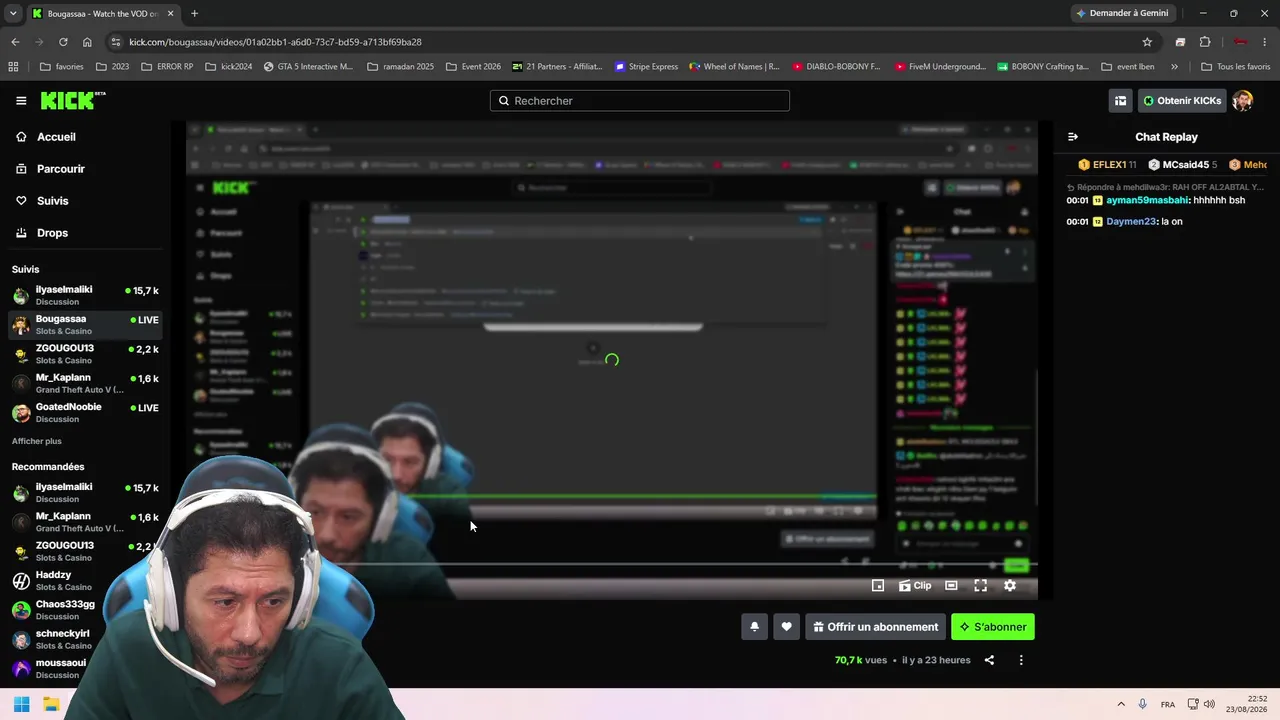Open GoatedNoobie channel in Suivis
This screenshot has width=1280, height=720.
[x=85, y=412]
